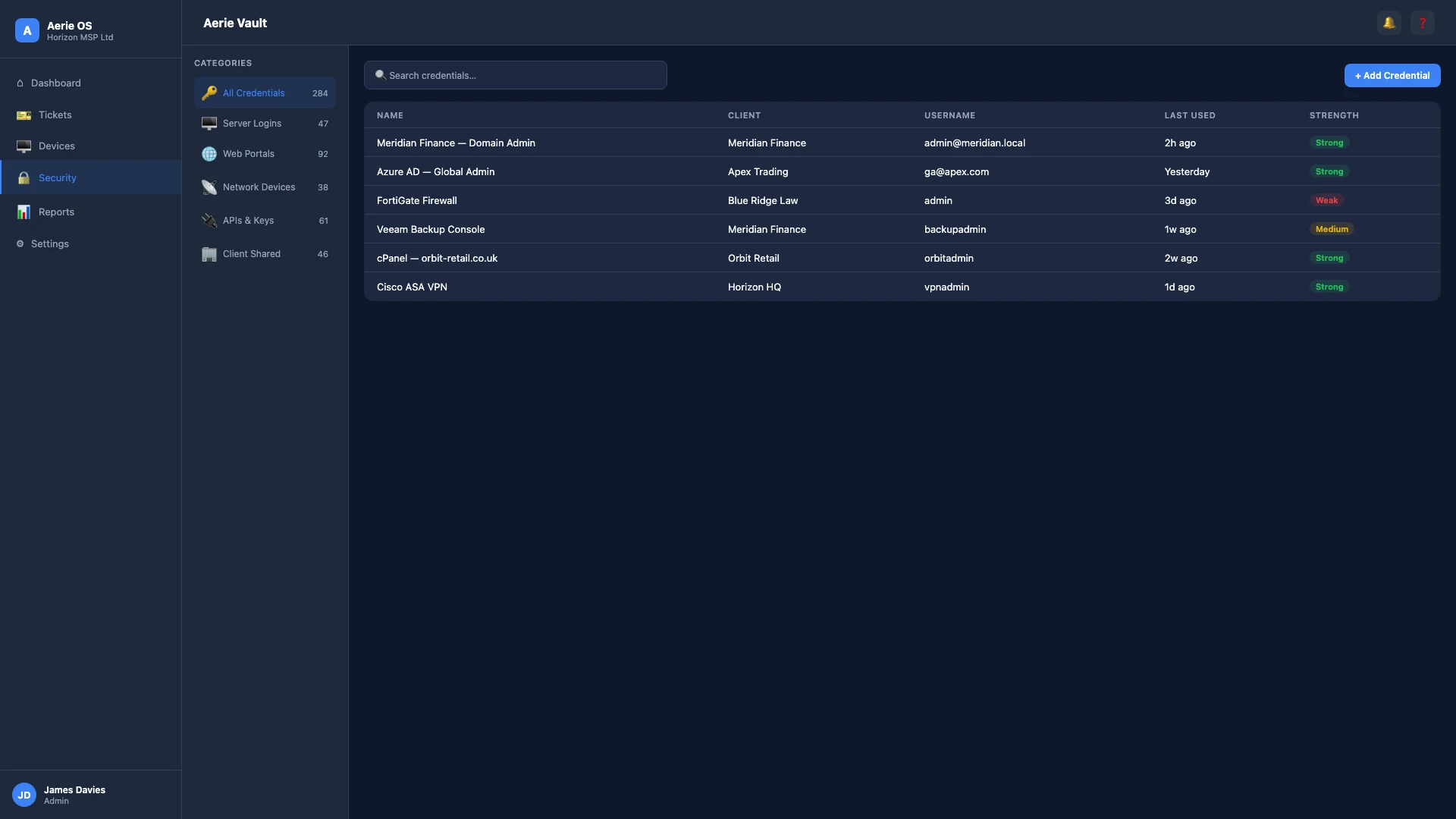Open the Settings page
The width and height of the screenshot is (1456, 819).
[90, 244]
